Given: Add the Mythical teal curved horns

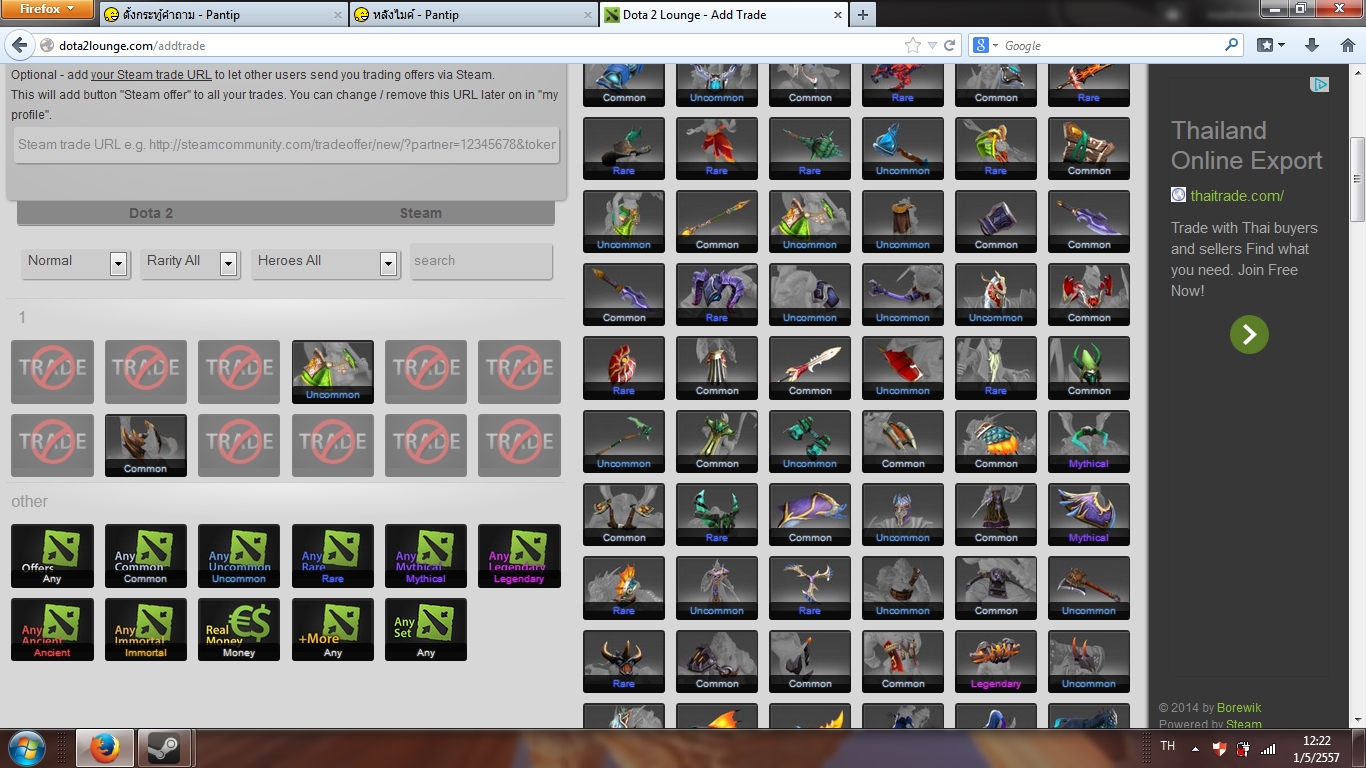Looking at the screenshot, I should click(x=1089, y=441).
